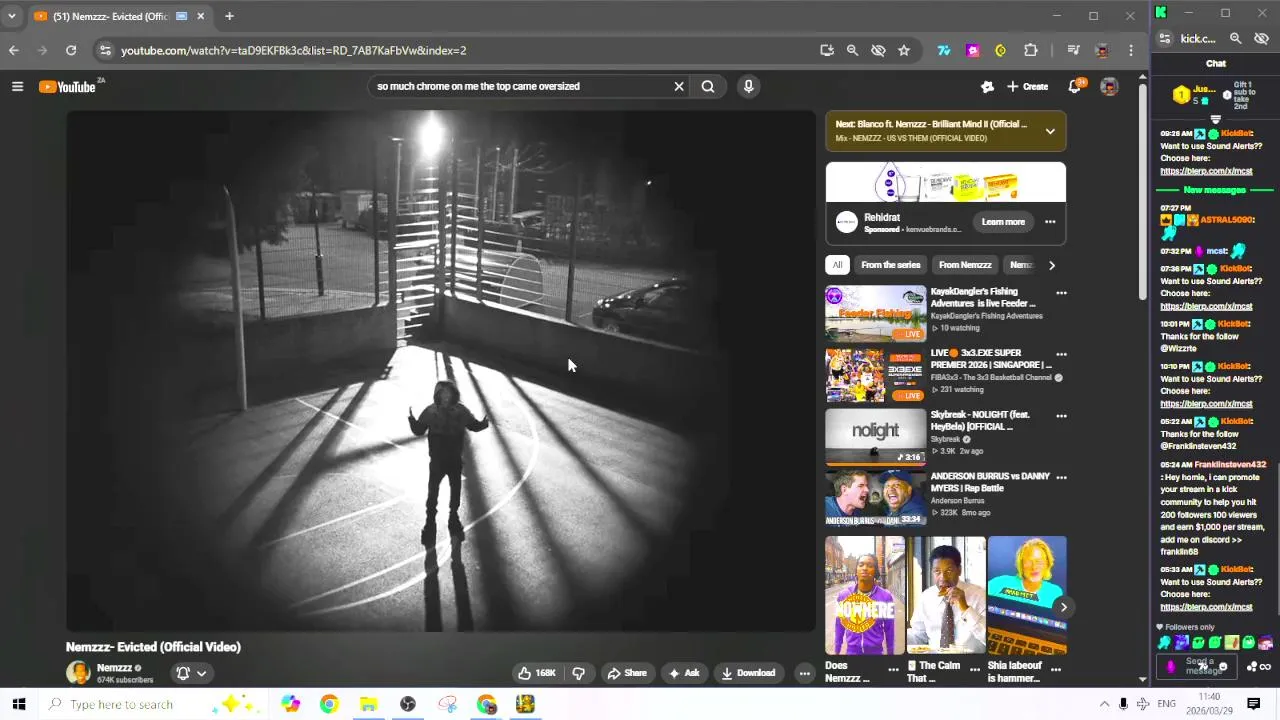Image resolution: width=1280 pixels, height=720 pixels.
Task: Select the All filter chip
Action: click(837, 265)
